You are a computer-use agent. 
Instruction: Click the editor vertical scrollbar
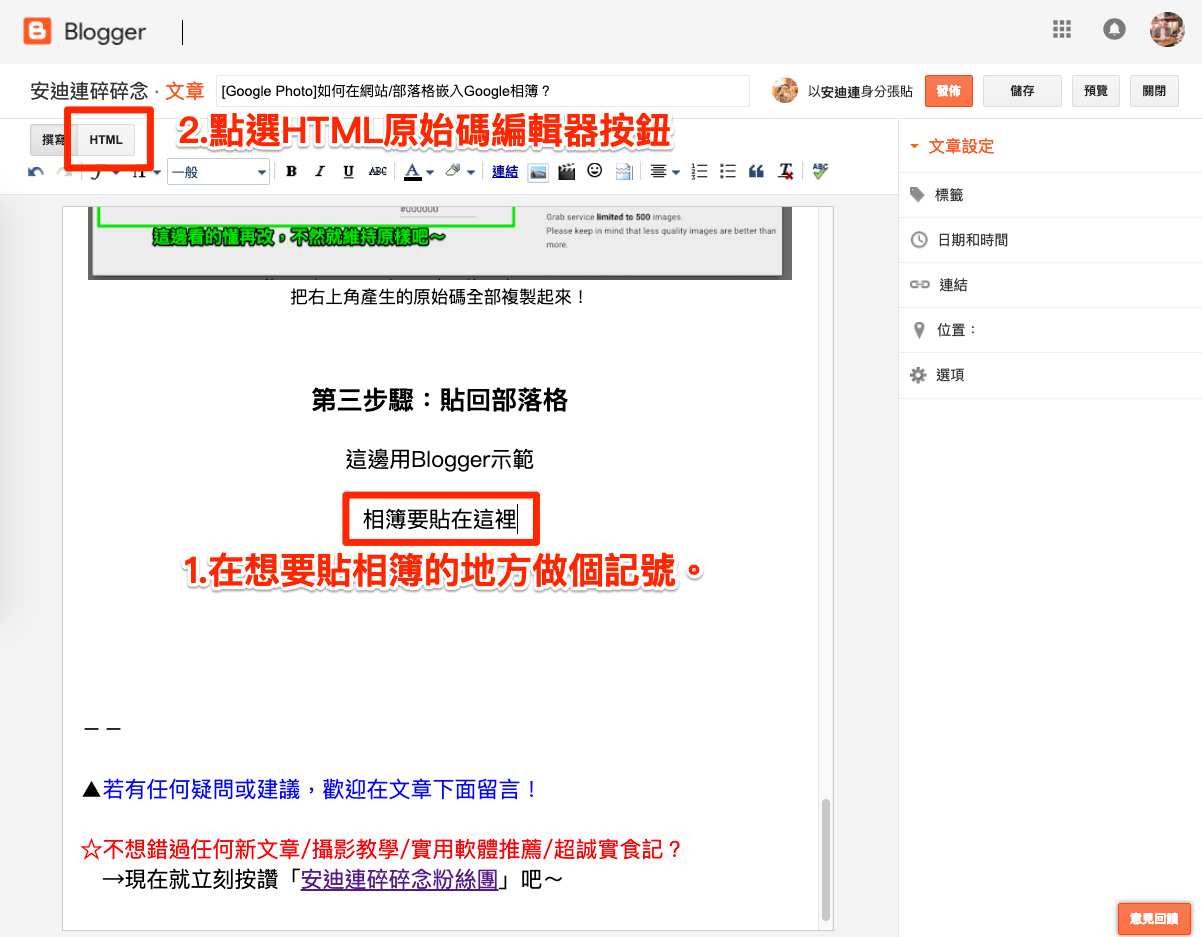point(825,858)
